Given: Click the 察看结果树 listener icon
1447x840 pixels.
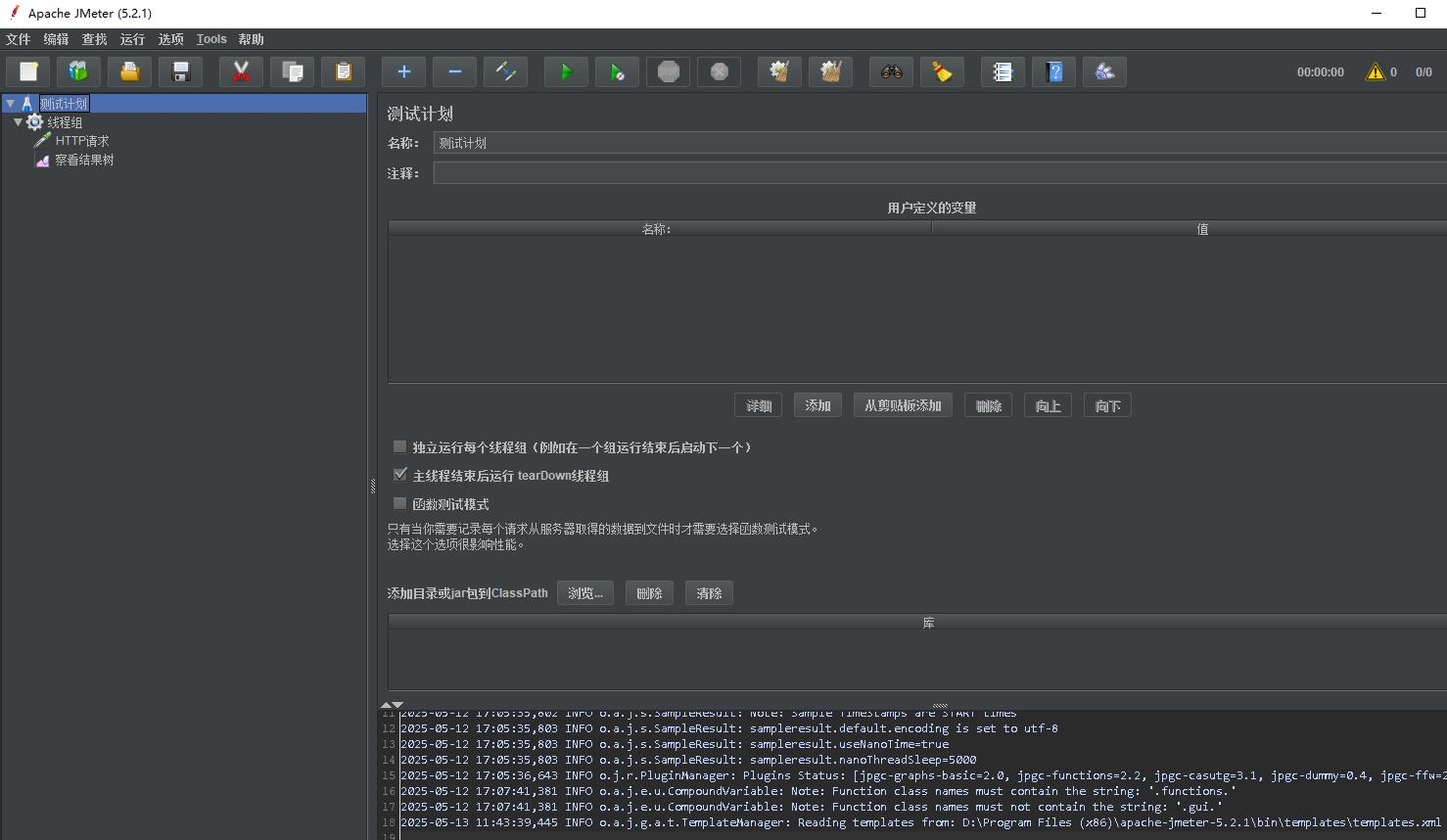Looking at the screenshot, I should tap(42, 160).
